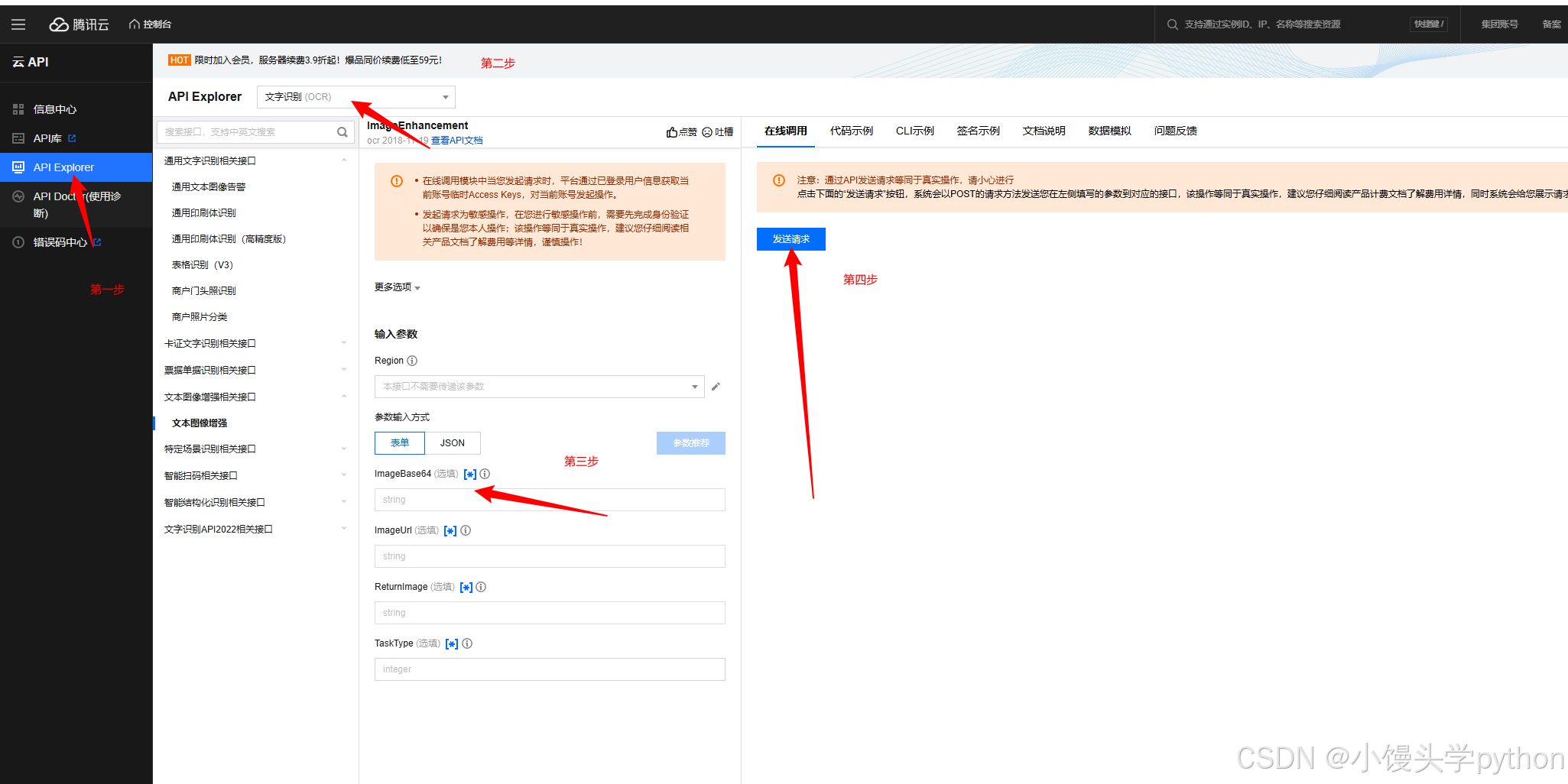Switch to the 签名示例 tab

click(x=979, y=131)
